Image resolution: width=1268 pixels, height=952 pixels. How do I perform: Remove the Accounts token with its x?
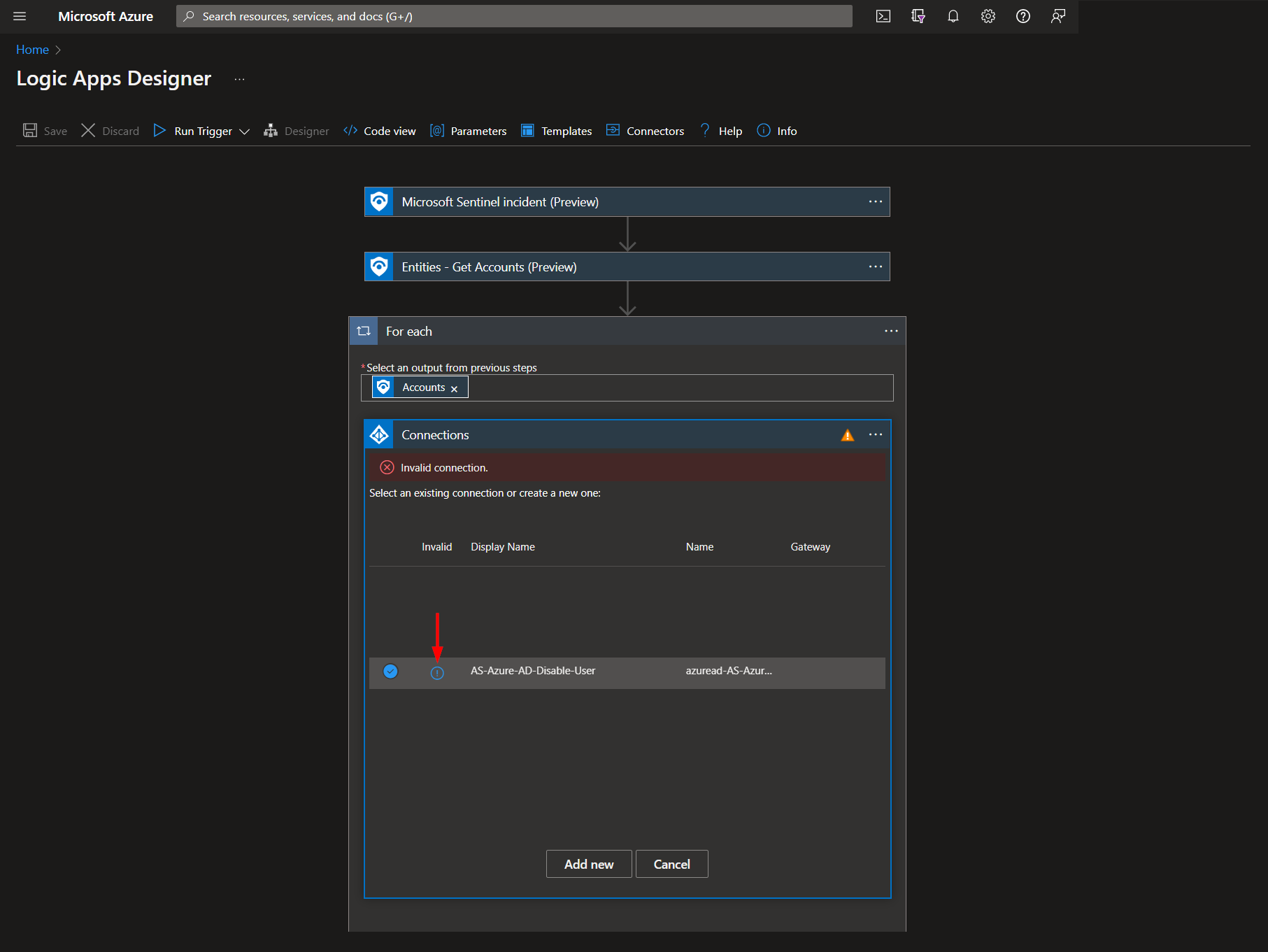(455, 389)
